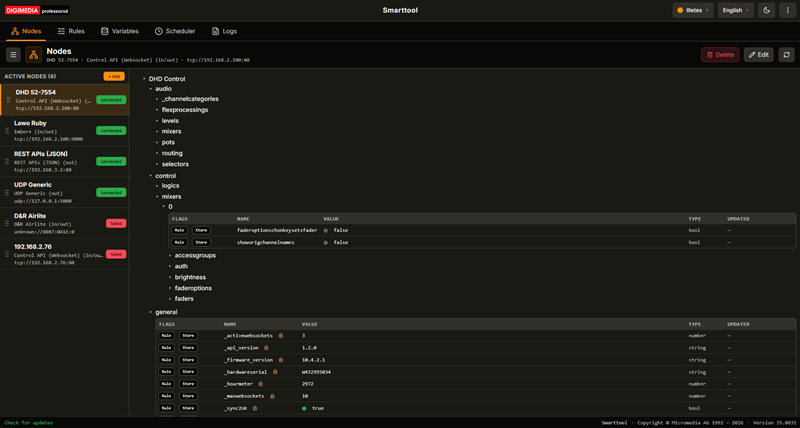800x428 pixels.
Task: Click lock icon next to _sync2ok
Action: click(255, 408)
